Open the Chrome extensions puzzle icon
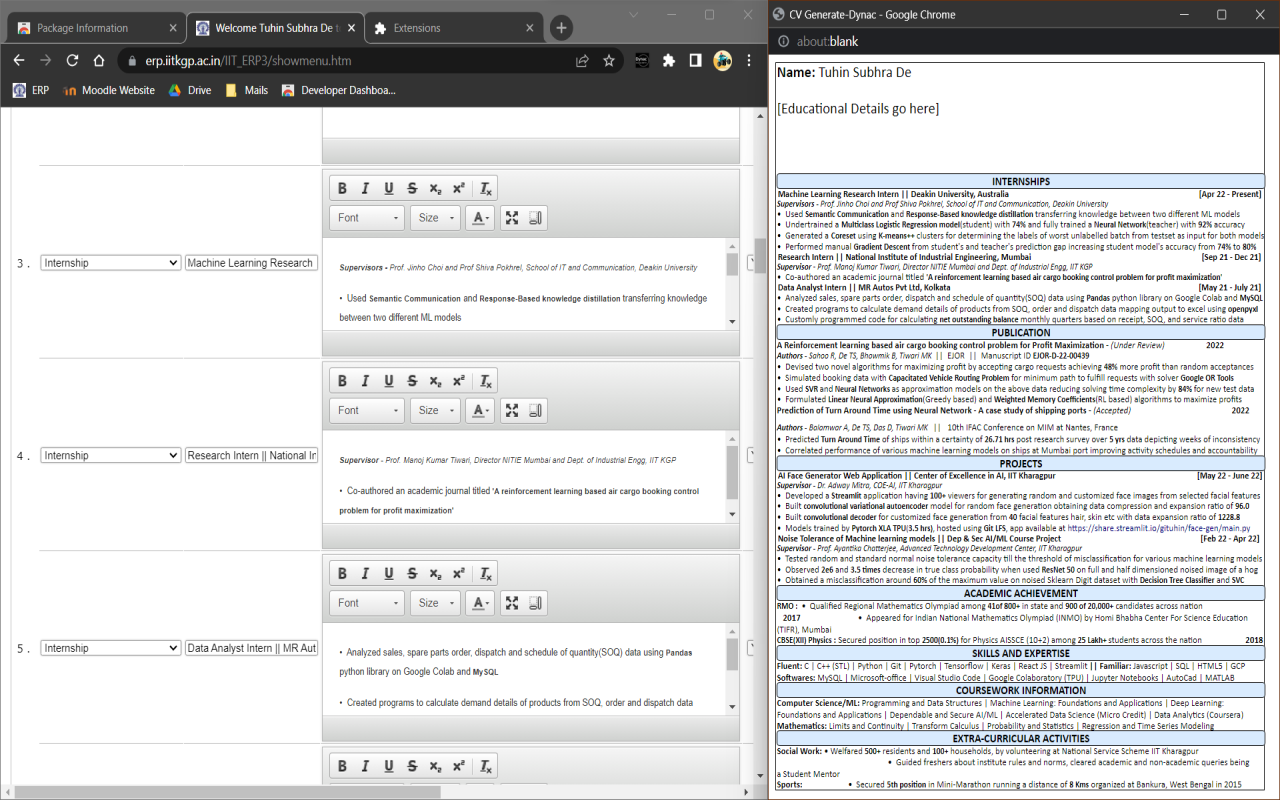The image size is (1280, 800). click(669, 61)
